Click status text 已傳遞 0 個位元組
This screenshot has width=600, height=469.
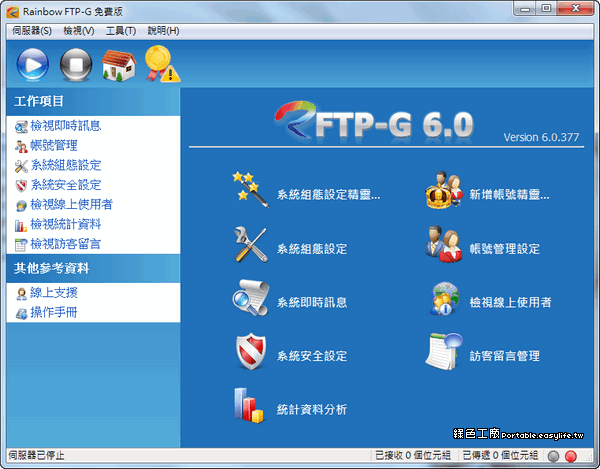[500, 456]
